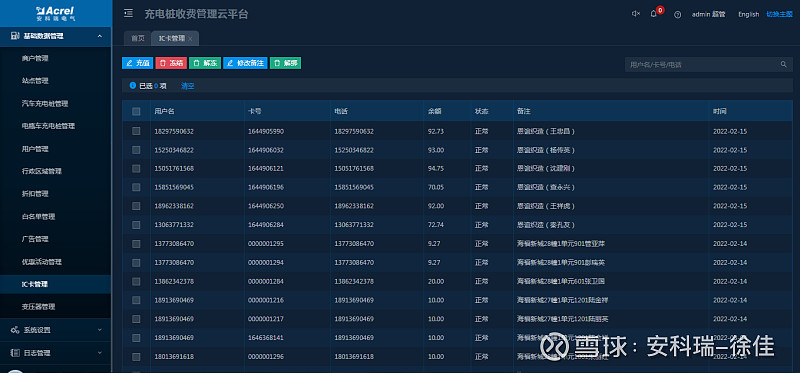800x373 pixels.
Task: Switch language to English
Action: 748,14
